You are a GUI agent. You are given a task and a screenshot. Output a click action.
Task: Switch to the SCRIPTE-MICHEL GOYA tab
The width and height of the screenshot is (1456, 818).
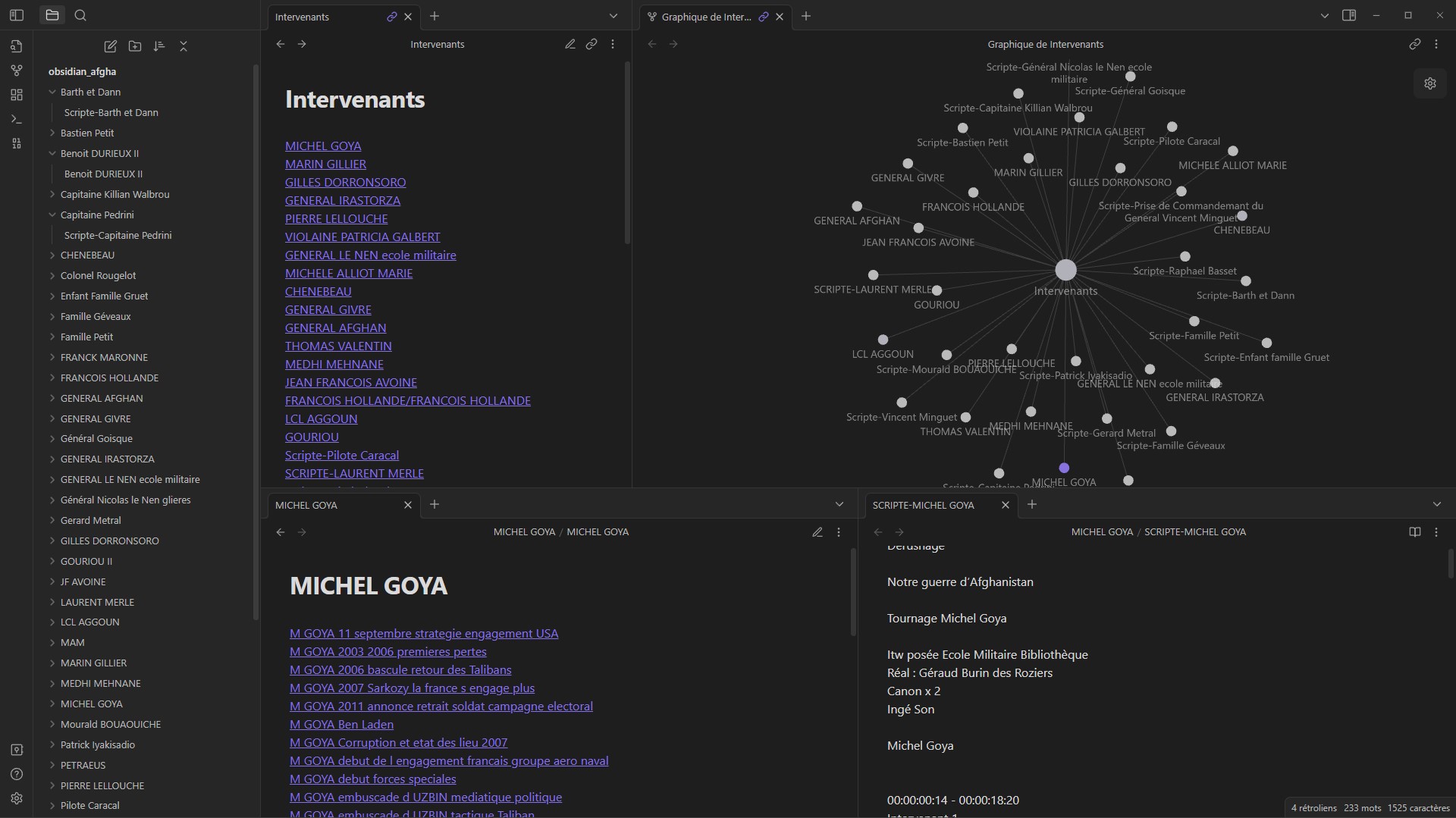tap(924, 505)
